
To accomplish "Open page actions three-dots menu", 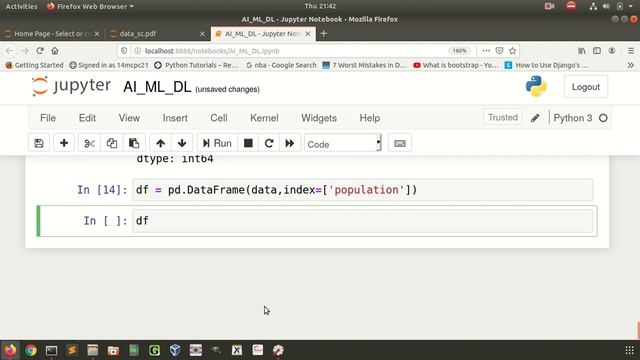I will click(x=486, y=51).
